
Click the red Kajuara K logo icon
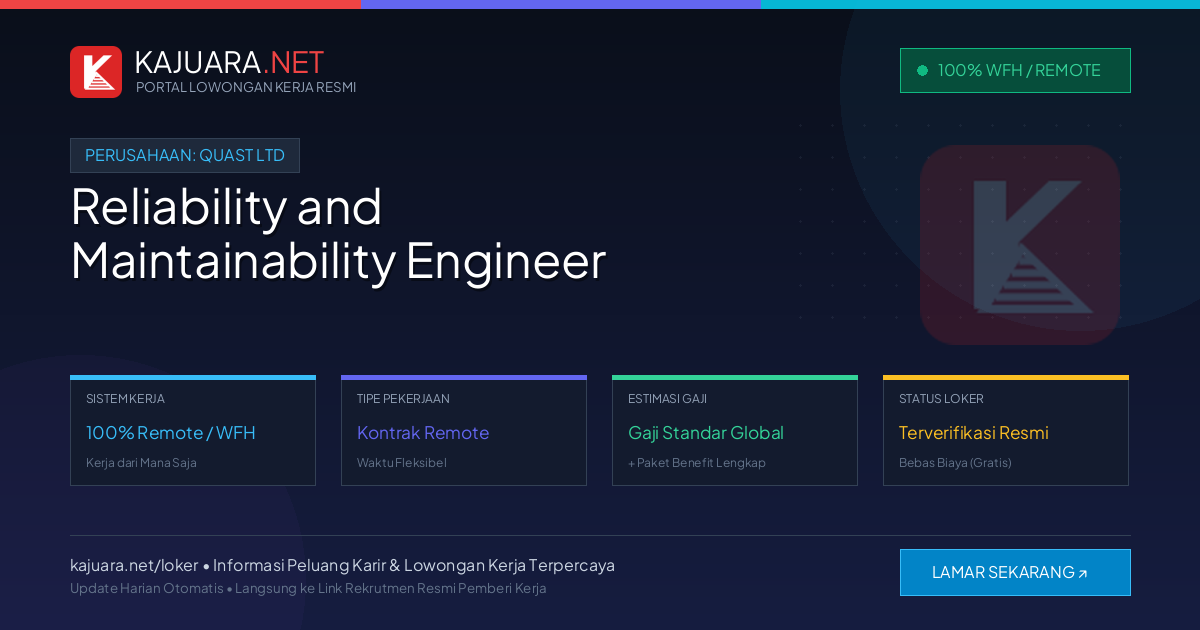click(x=96, y=72)
